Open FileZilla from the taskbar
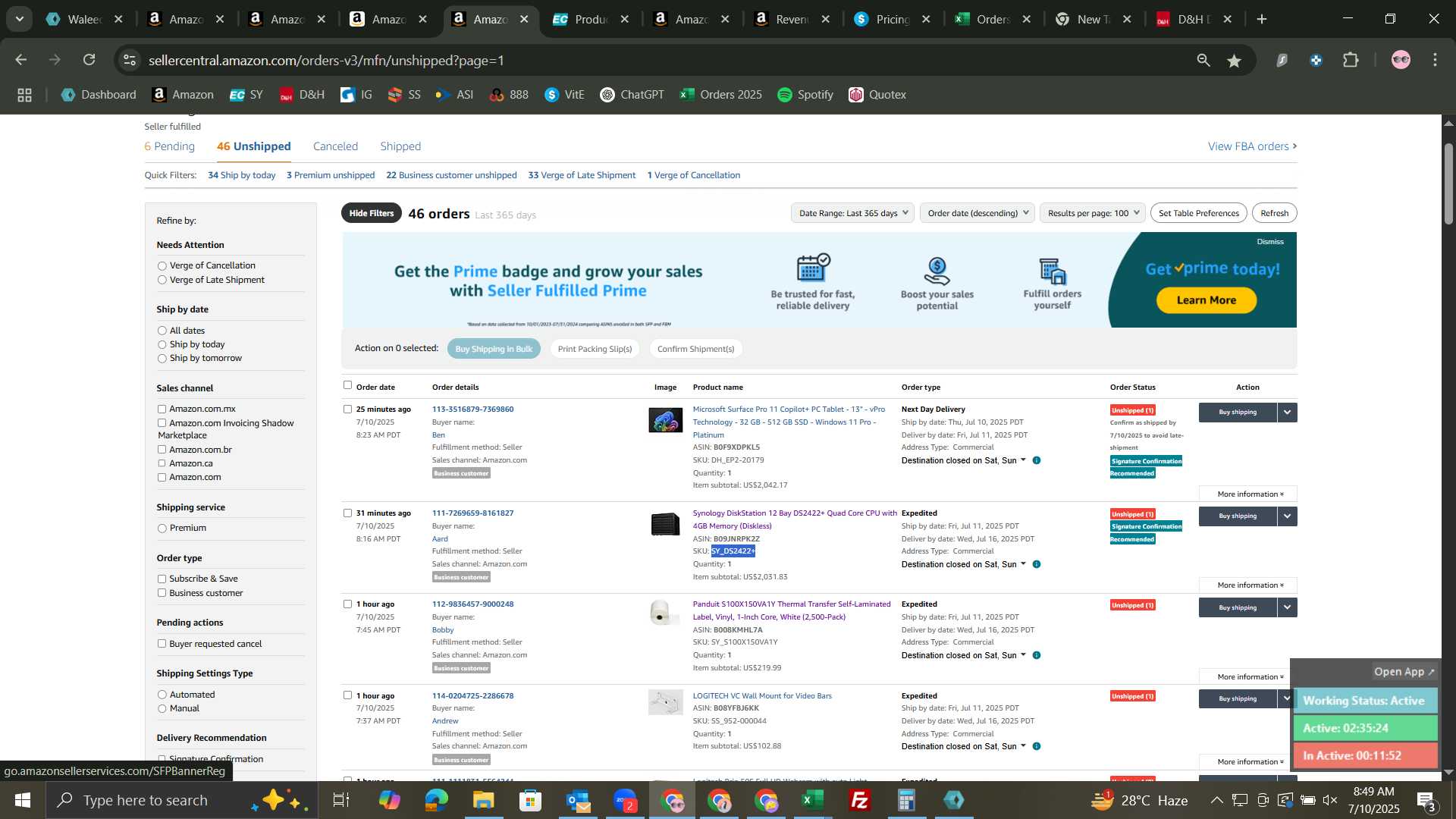The width and height of the screenshot is (1456, 819). point(860,800)
